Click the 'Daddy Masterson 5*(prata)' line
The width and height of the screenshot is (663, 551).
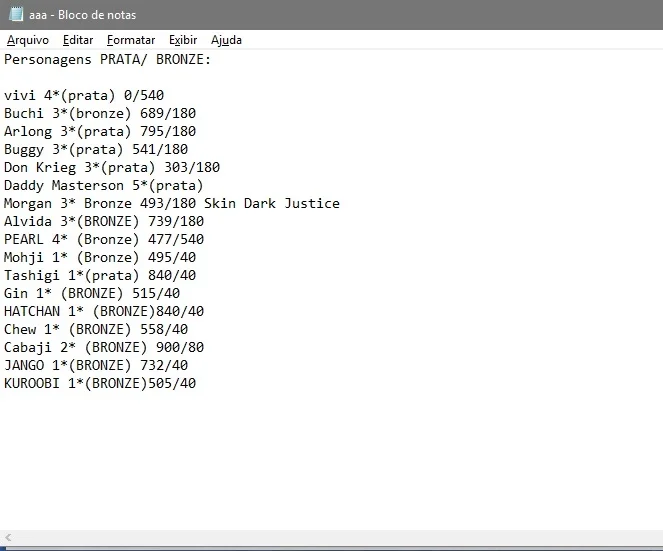point(104,185)
